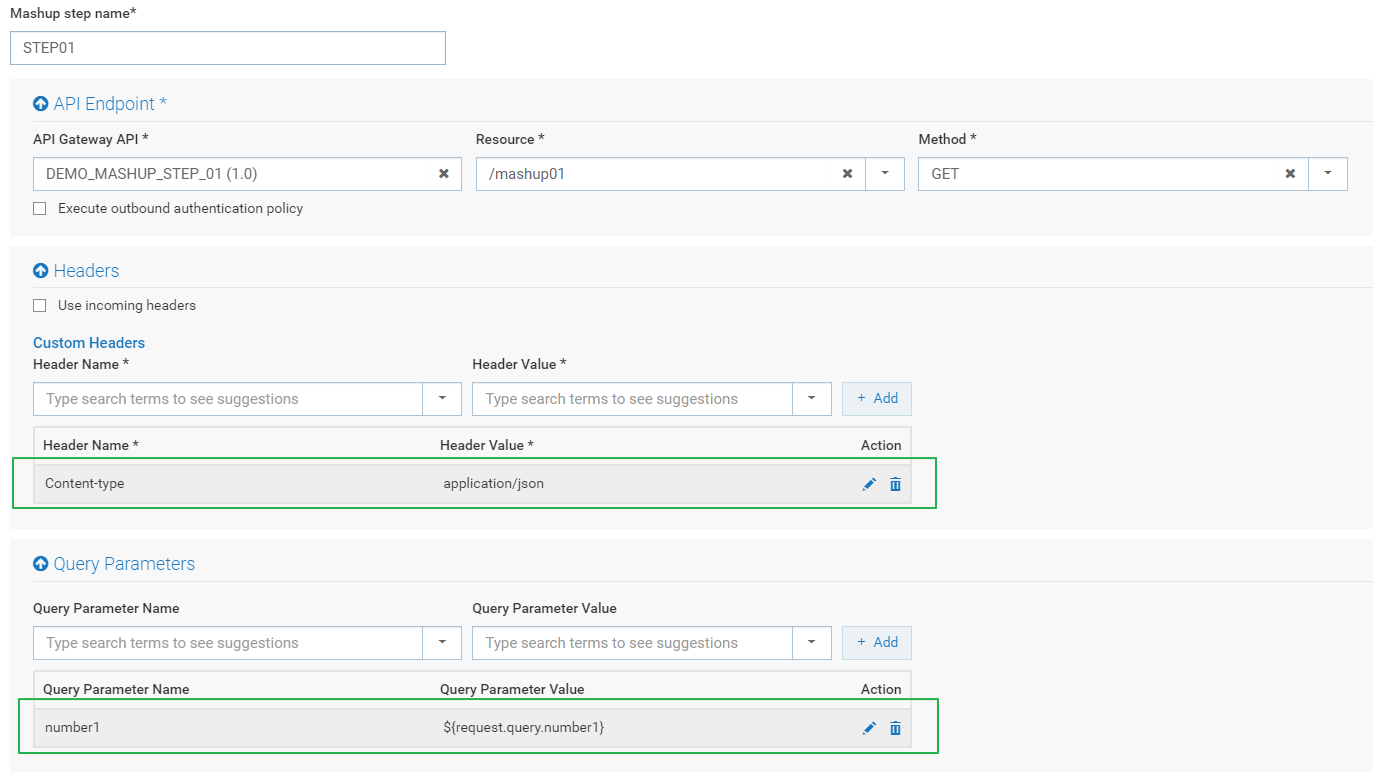Clear the API Gateway API selection
The image size is (1373, 772).
(444, 174)
